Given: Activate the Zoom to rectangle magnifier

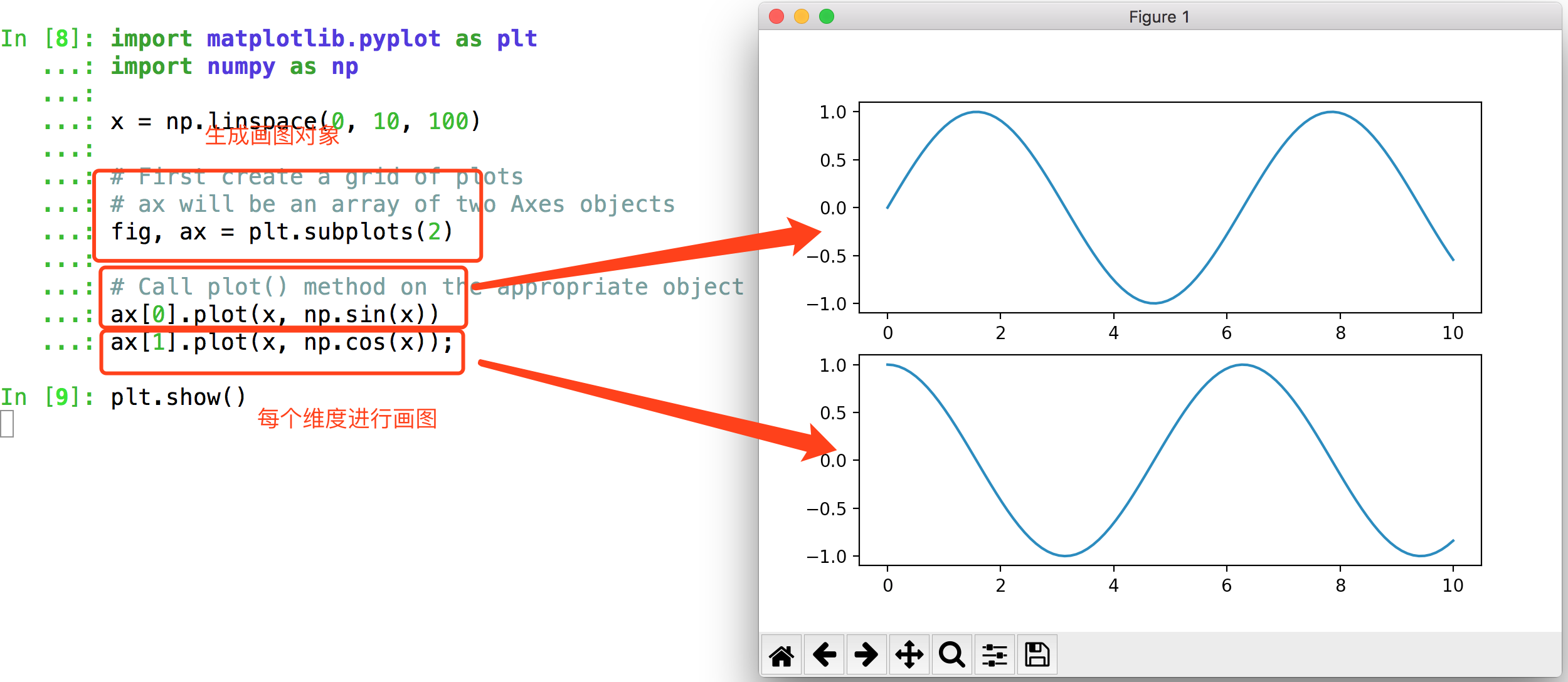Looking at the screenshot, I should tap(952, 655).
